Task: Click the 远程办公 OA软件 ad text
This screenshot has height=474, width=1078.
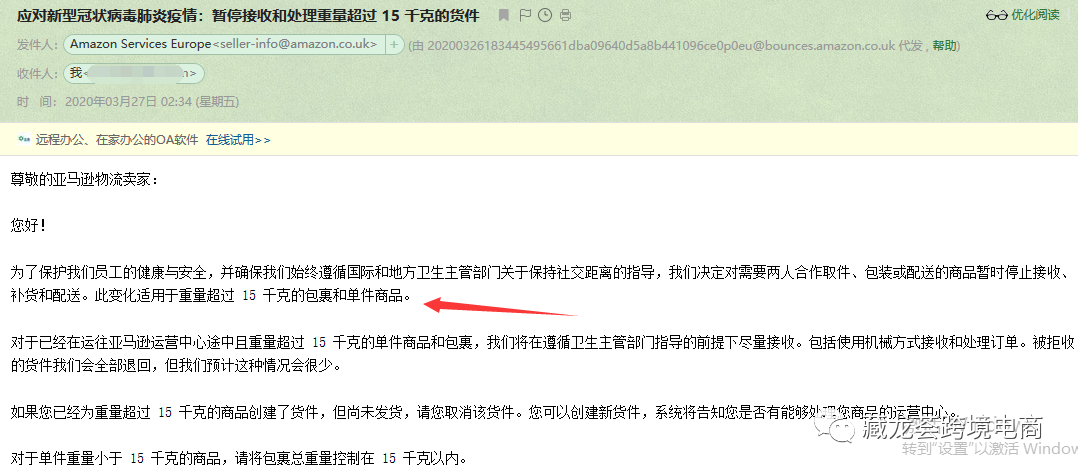Action: pyautogui.click(x=118, y=140)
